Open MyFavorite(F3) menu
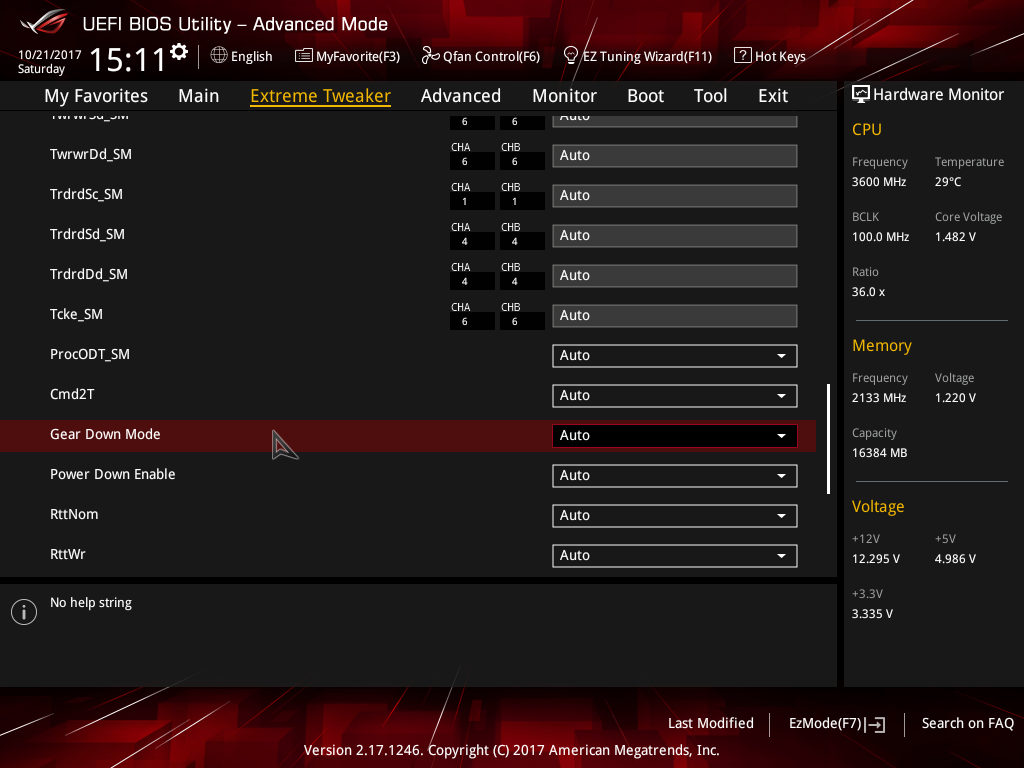 tap(347, 56)
